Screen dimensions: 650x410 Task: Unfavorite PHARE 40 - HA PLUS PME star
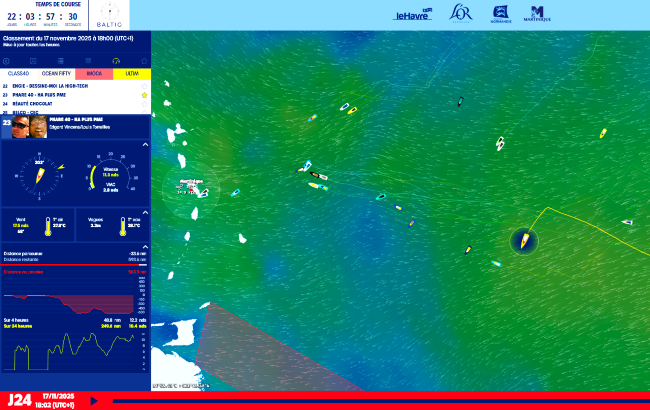(x=144, y=95)
